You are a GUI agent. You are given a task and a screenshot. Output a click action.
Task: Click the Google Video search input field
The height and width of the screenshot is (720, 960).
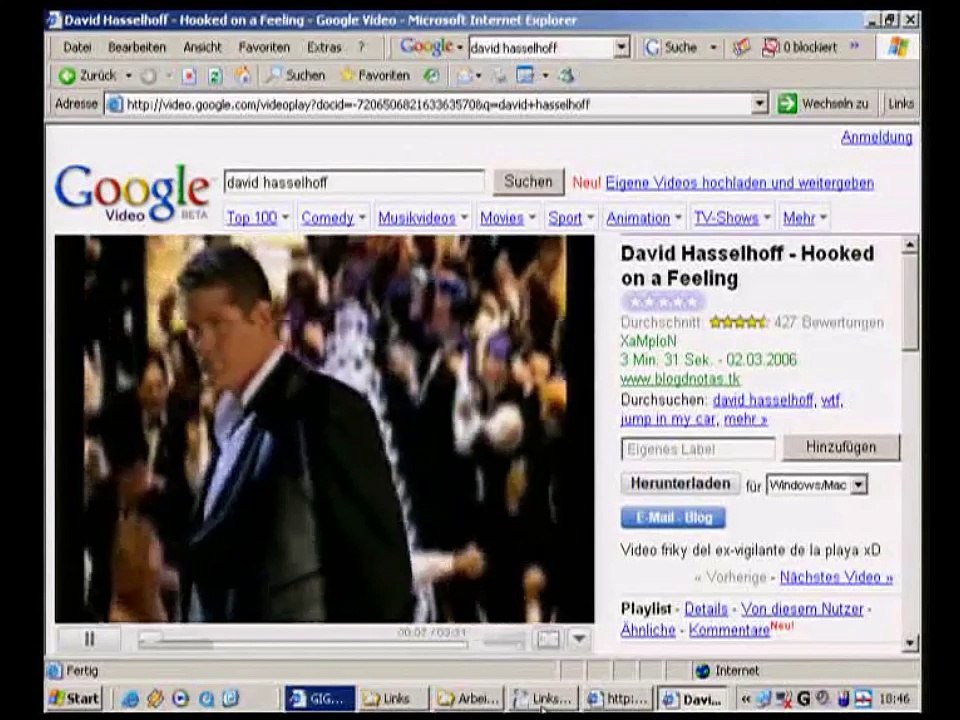(x=354, y=182)
